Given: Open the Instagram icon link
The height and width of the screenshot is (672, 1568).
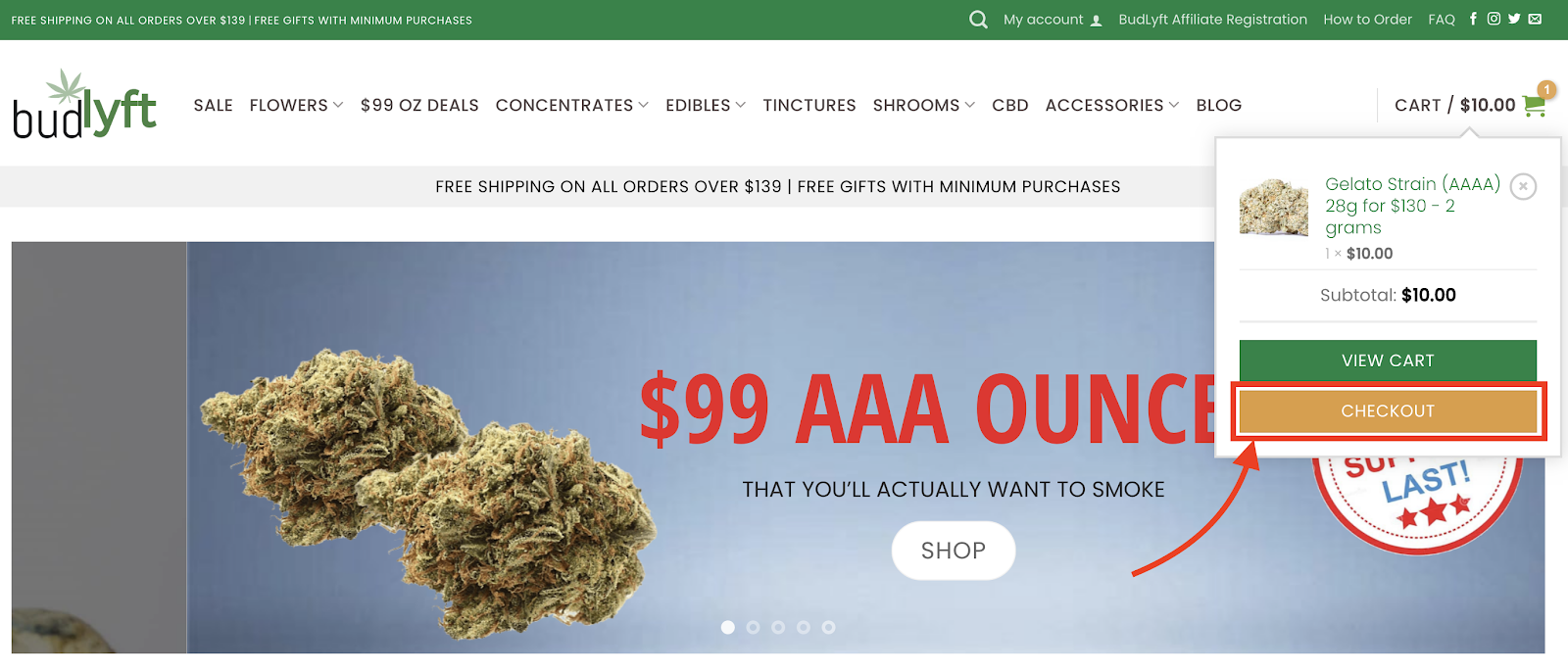Looking at the screenshot, I should coord(1494,19).
